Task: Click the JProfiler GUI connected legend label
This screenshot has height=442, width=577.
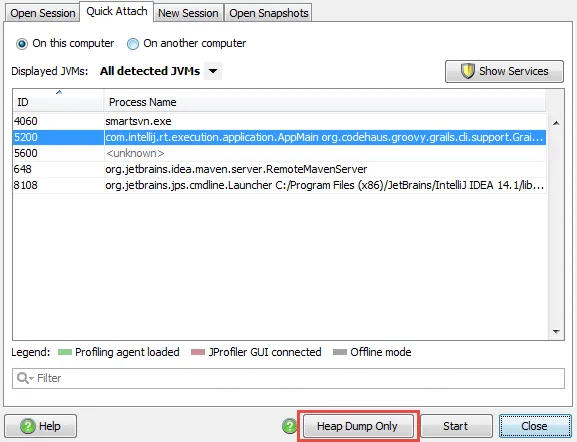Action: [265, 352]
